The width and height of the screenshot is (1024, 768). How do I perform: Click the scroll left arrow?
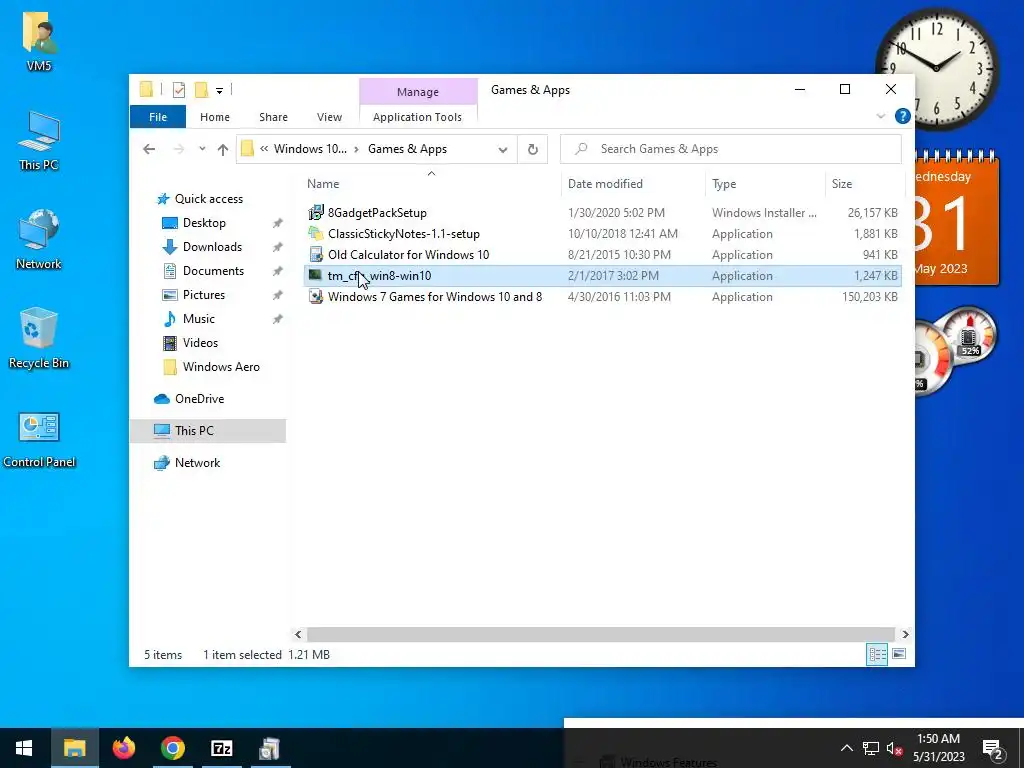coord(298,635)
